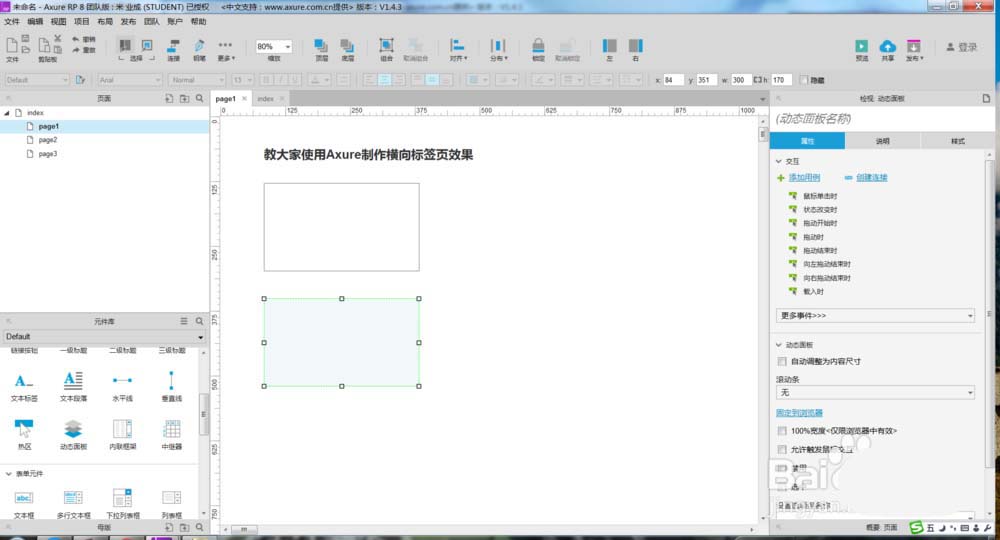Toggle the right panel icon (右)
Image resolution: width=1000 pixels, height=540 pixels.
coord(635,46)
